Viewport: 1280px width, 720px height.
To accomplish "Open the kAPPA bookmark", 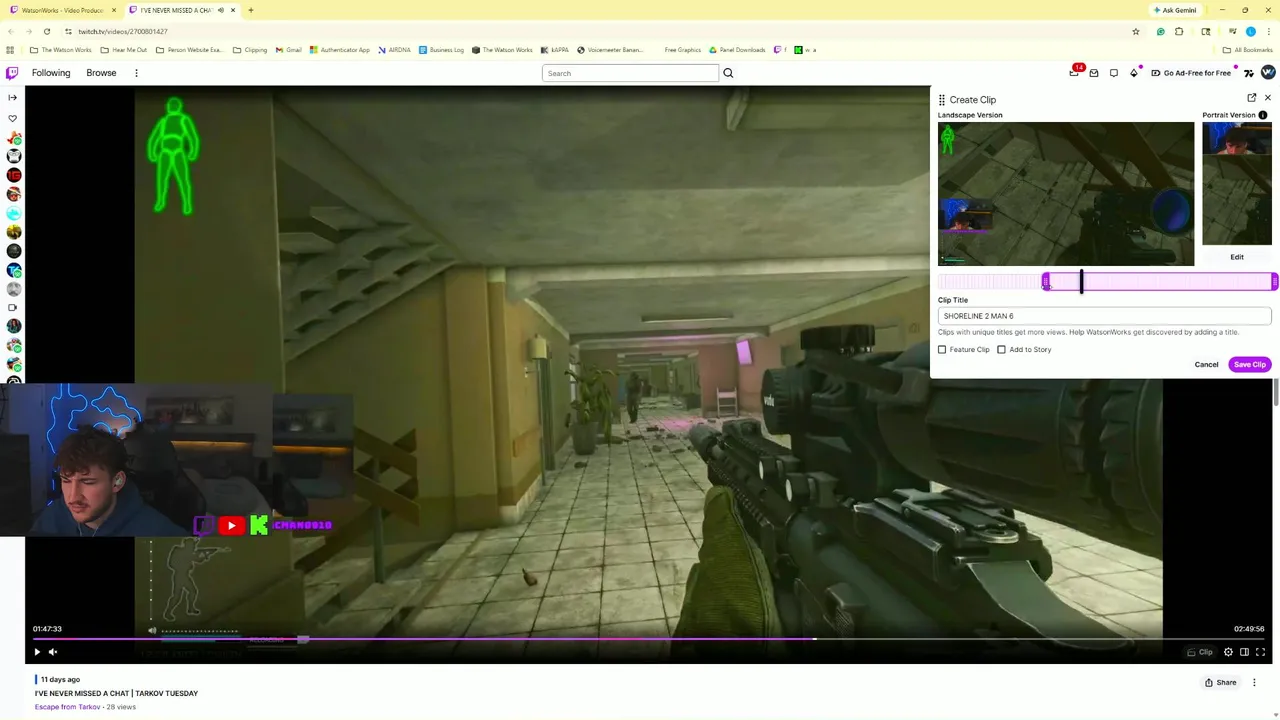I will [x=555, y=50].
